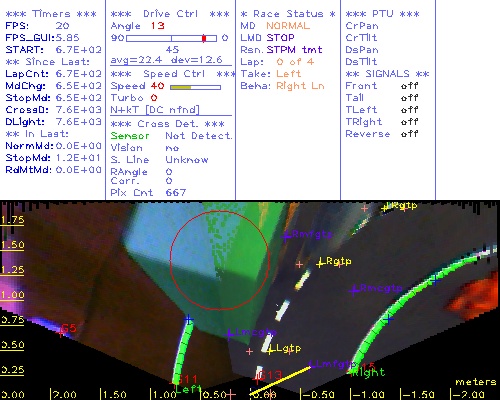This screenshot has width=500, height=400.
Task: Click the red marker on the Angle bar
Action: tap(204, 38)
